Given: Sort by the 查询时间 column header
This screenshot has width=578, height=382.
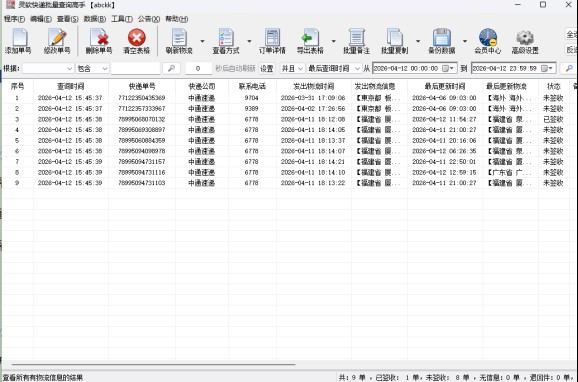Looking at the screenshot, I should (x=71, y=86).
